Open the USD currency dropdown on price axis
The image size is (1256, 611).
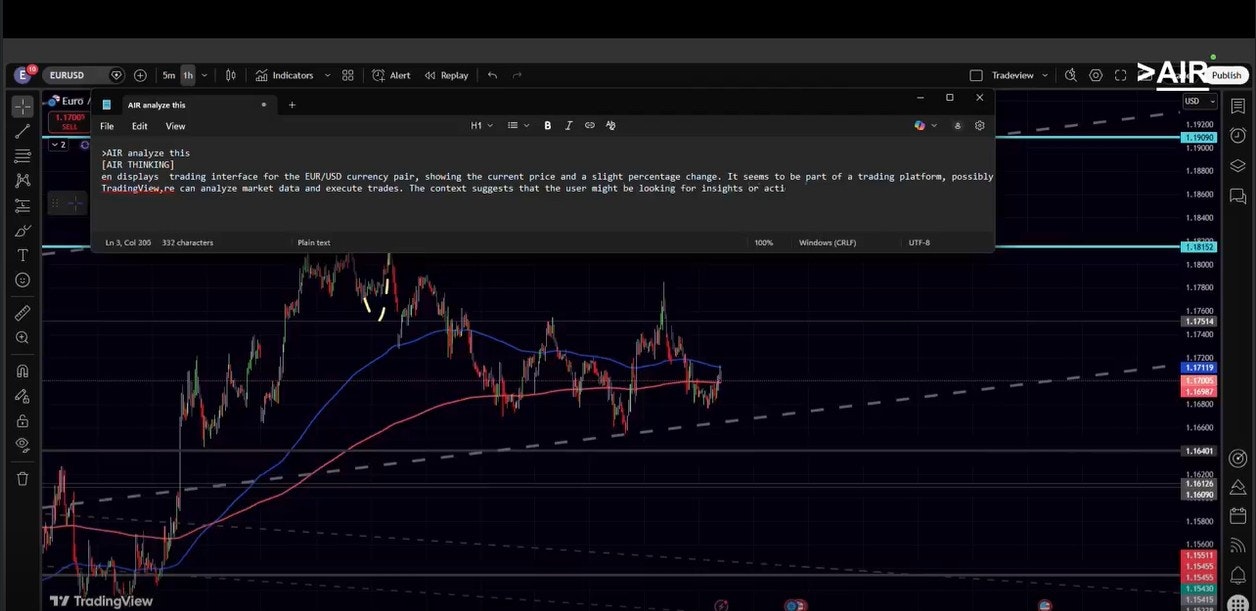pyautogui.click(x=1199, y=101)
